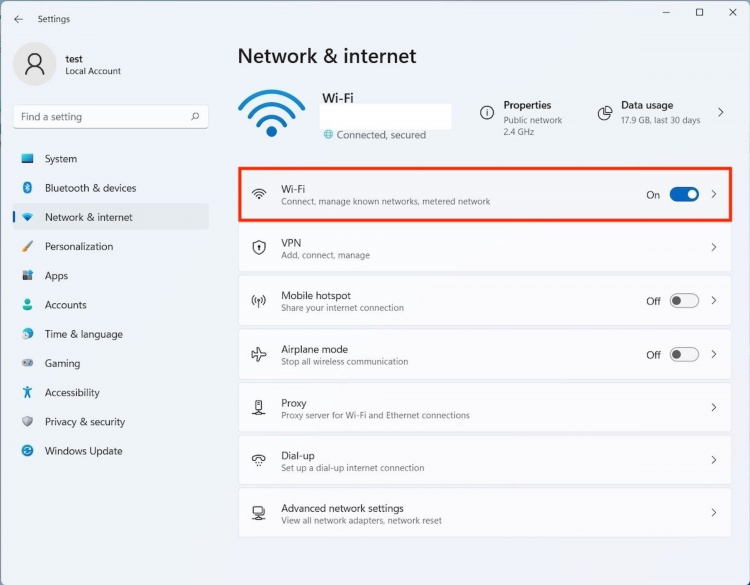This screenshot has width=750, height=585.
Task: Maximize the Settings window
Action: point(699,12)
